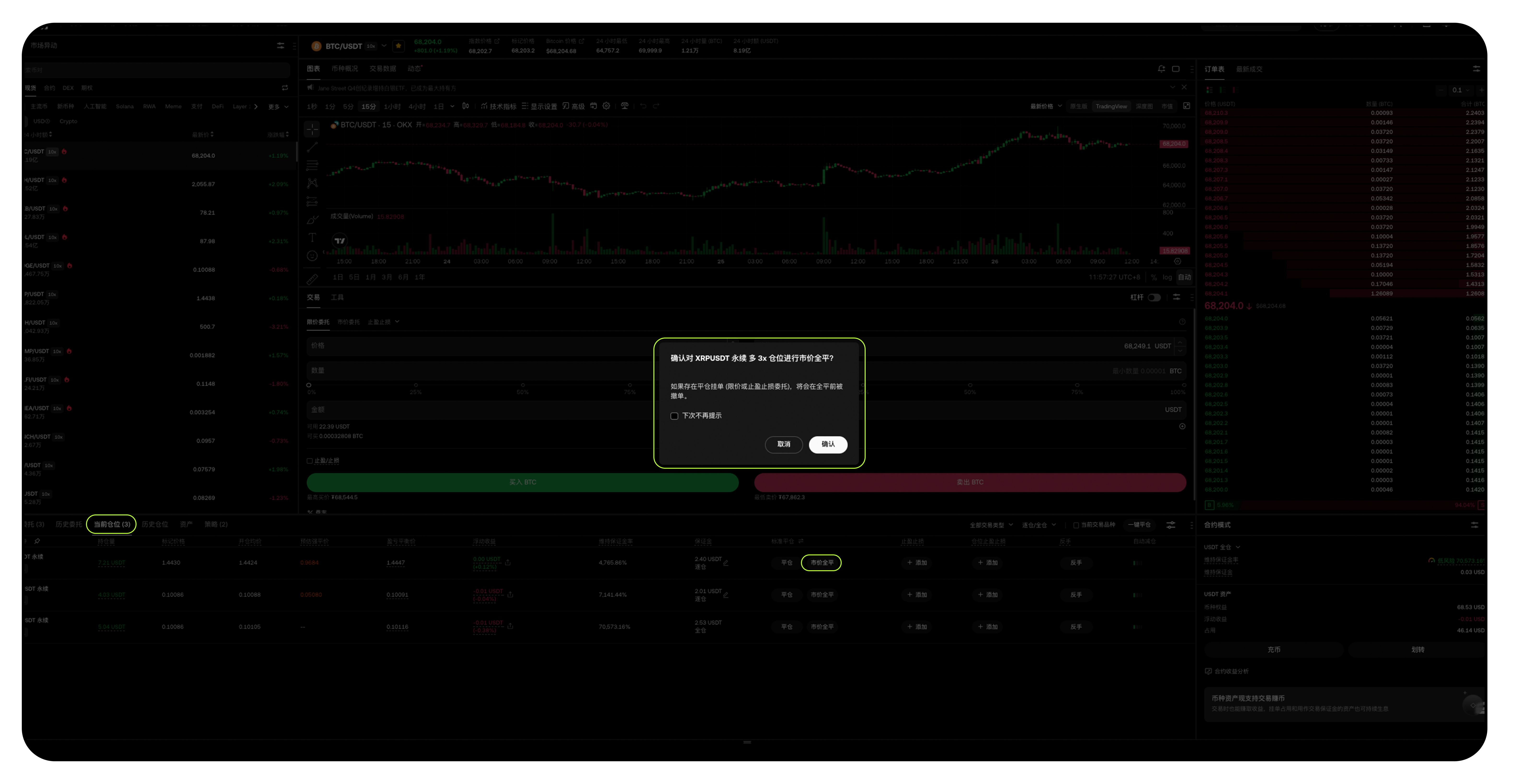Viewport: 1514px width, 784px height.
Task: Select the 1小时 chart interval
Action: [x=392, y=106]
